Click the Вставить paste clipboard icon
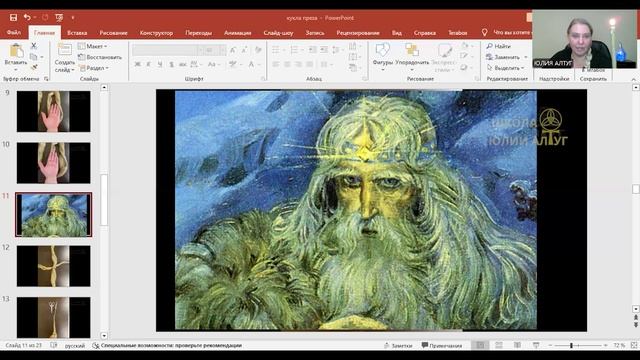640x360 pixels. tap(16, 51)
